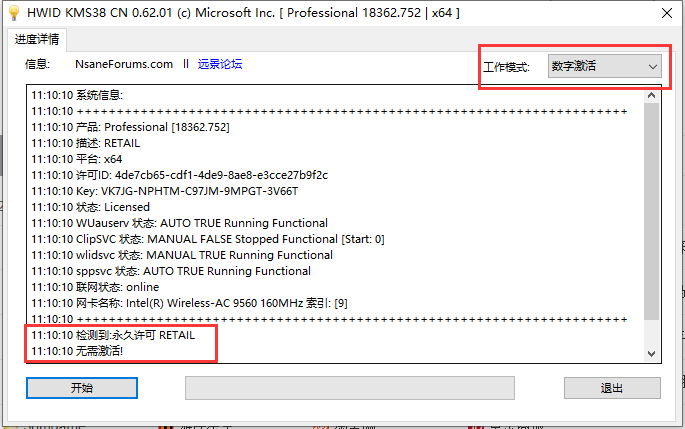This screenshot has height=429, width=685.
Task: Select the 系统信息: log line
Action: pos(77,95)
